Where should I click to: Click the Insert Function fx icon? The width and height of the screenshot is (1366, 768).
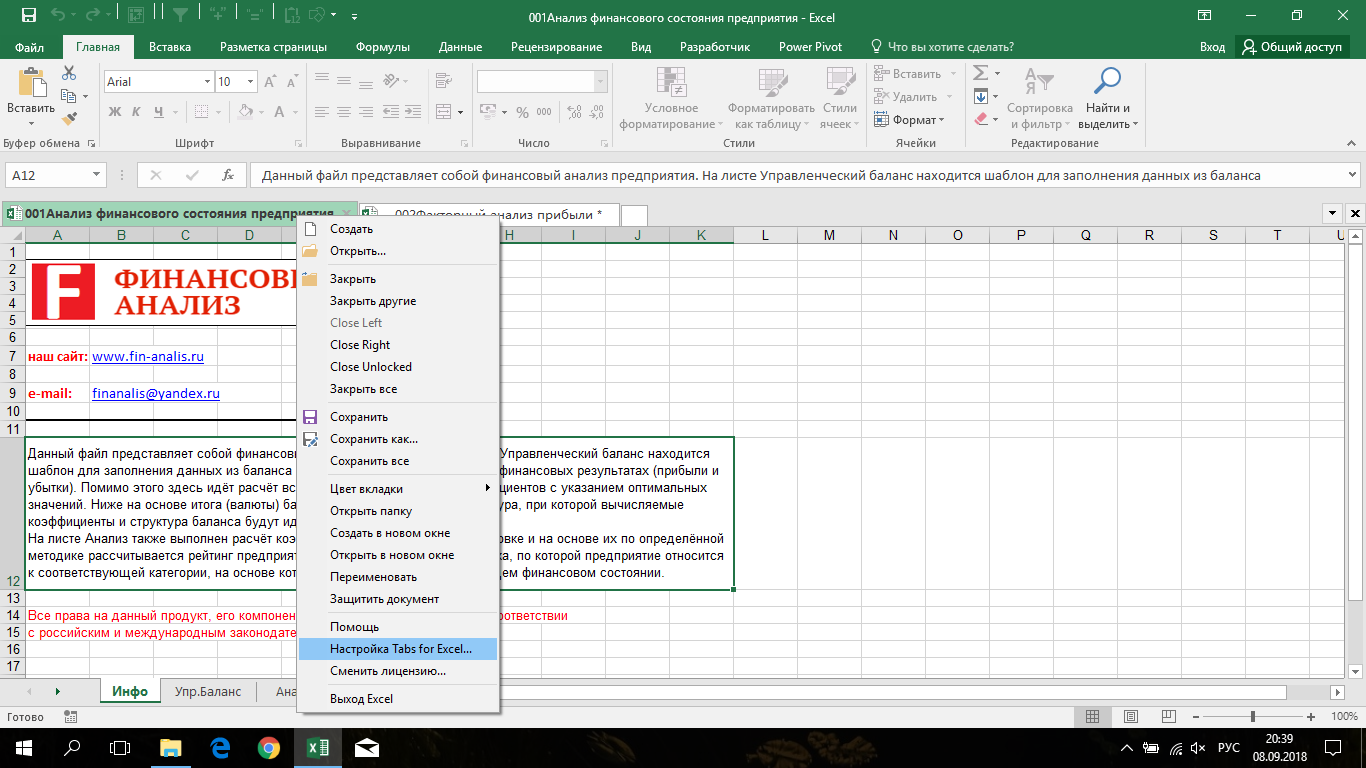pyautogui.click(x=228, y=175)
